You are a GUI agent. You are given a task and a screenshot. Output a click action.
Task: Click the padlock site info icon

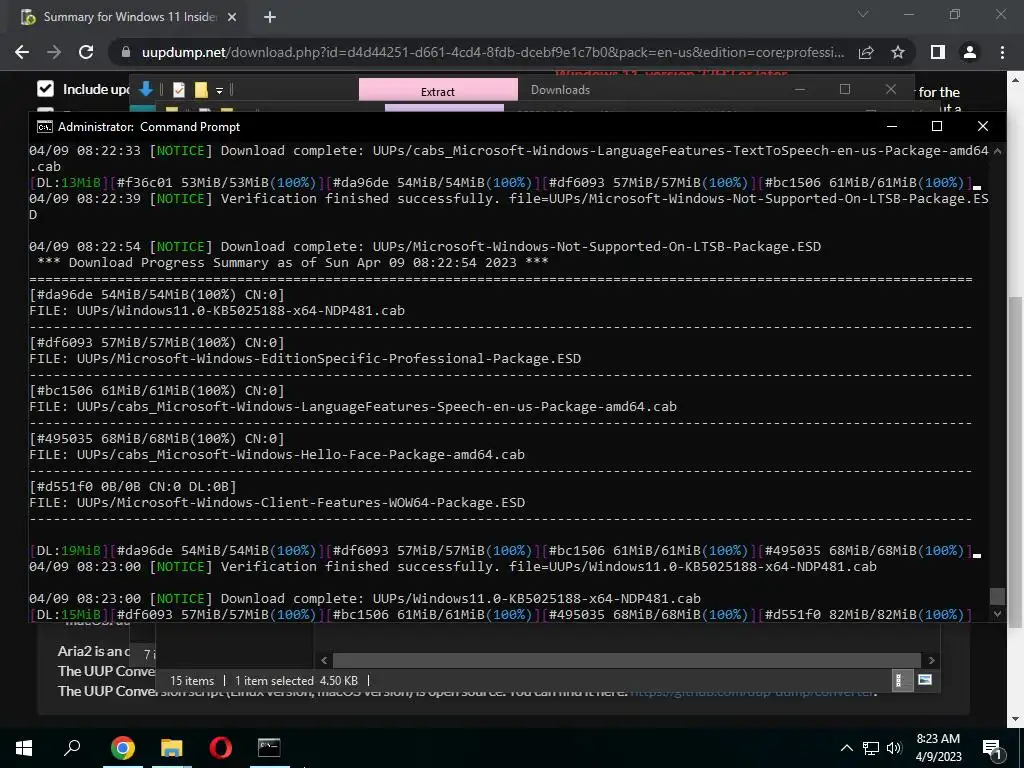click(126, 52)
